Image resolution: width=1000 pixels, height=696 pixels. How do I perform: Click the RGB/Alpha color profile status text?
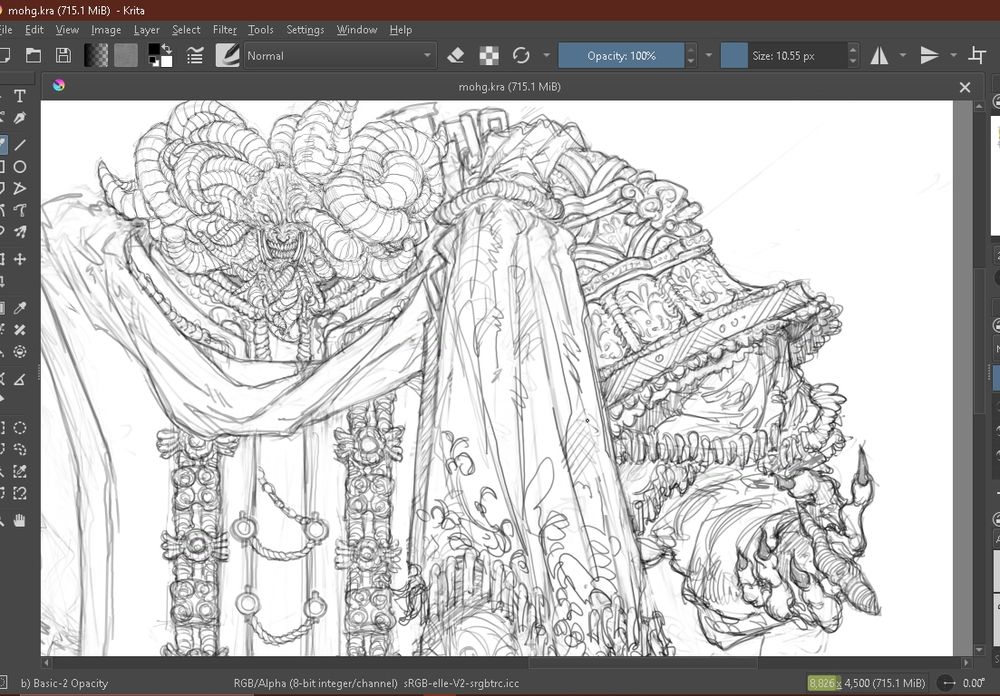[376, 683]
